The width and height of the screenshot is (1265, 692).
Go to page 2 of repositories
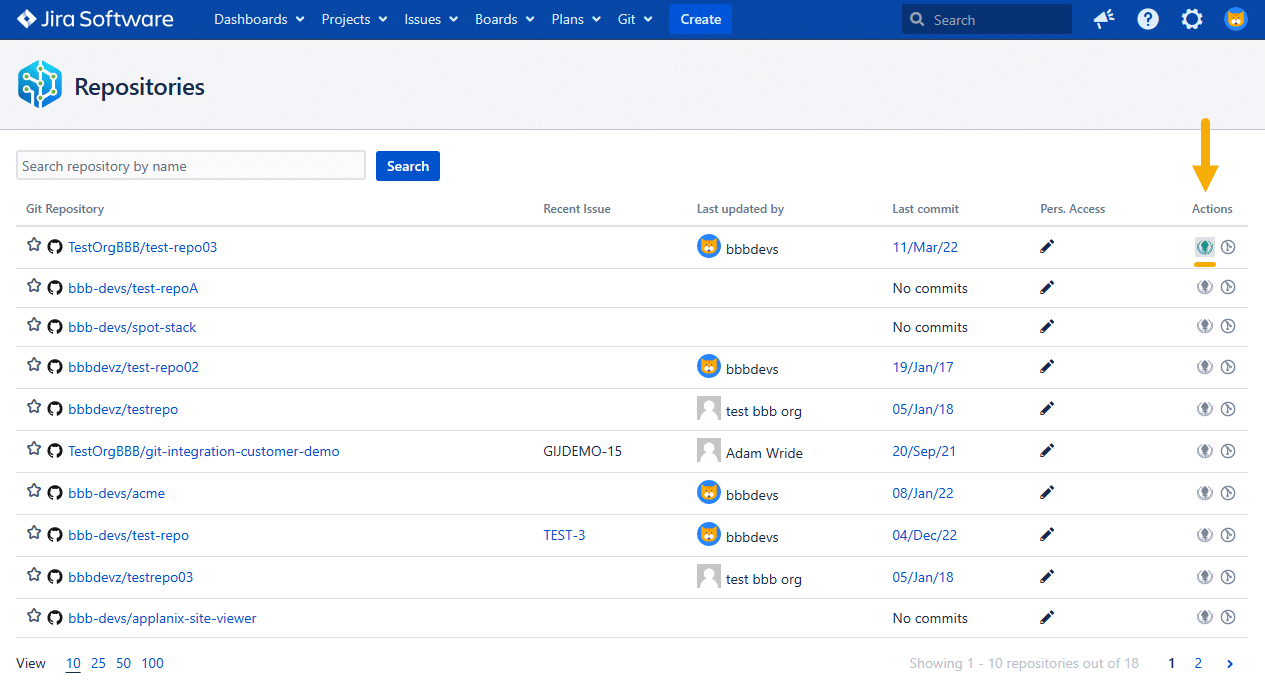pyautogui.click(x=1198, y=663)
